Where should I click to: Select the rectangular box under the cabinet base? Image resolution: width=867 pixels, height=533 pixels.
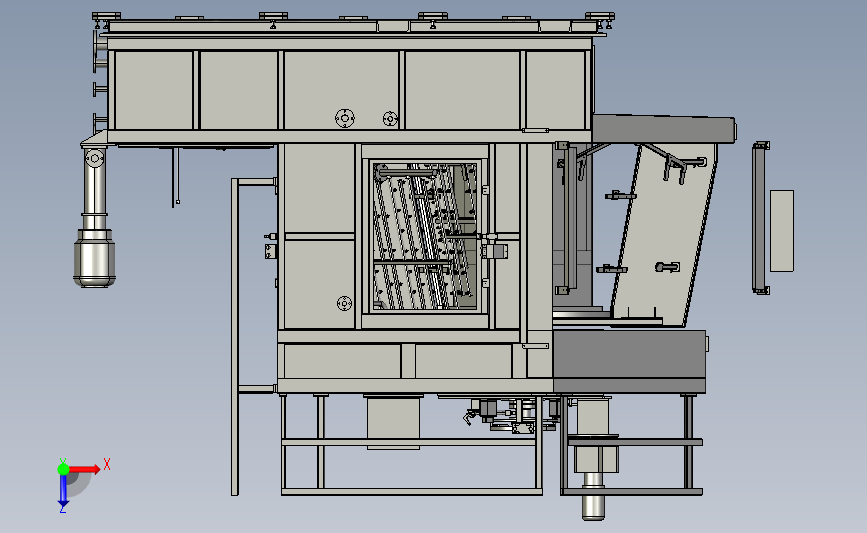393,424
